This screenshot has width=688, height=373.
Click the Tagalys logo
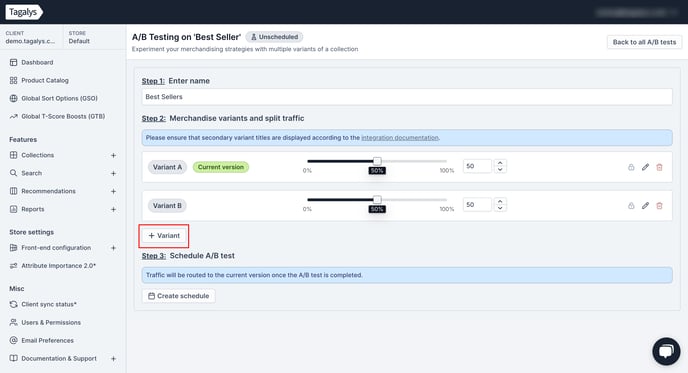point(24,12)
